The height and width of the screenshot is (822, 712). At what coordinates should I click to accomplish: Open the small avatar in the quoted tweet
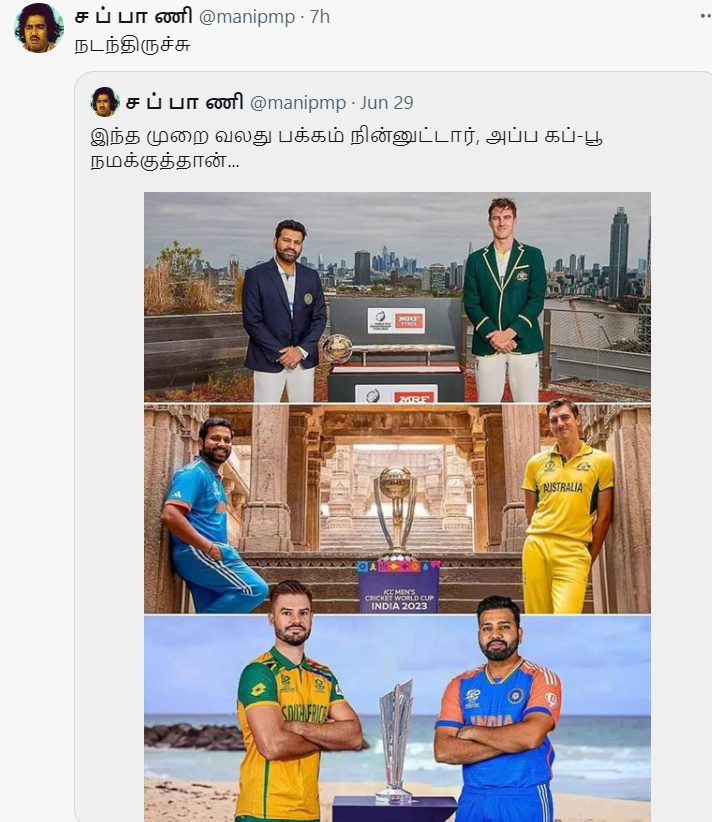tap(105, 102)
